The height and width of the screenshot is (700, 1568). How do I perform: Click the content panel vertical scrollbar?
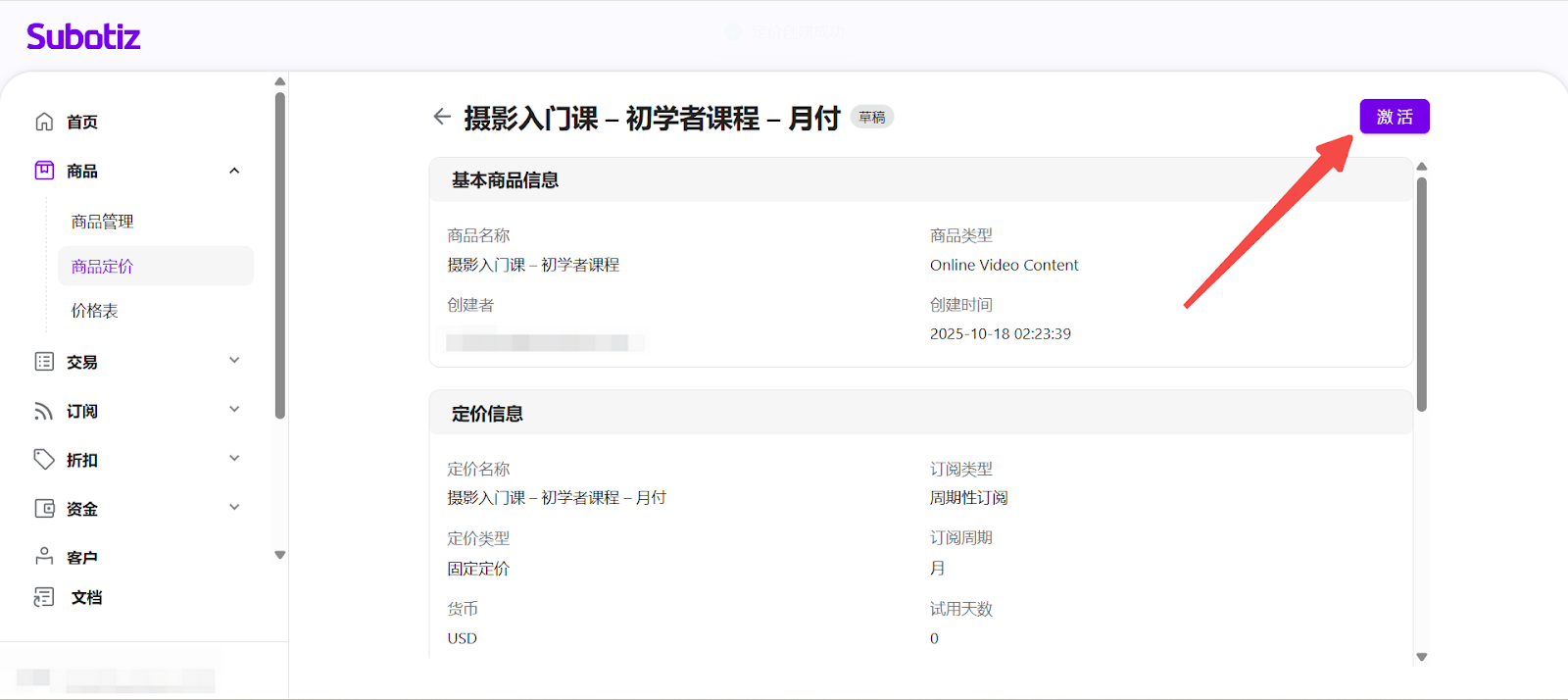coord(1421,294)
